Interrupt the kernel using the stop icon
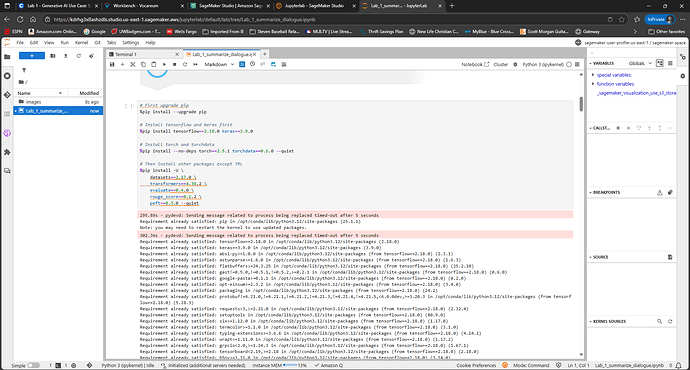Image resolution: width=690 pixels, height=370 pixels. tap(175, 64)
